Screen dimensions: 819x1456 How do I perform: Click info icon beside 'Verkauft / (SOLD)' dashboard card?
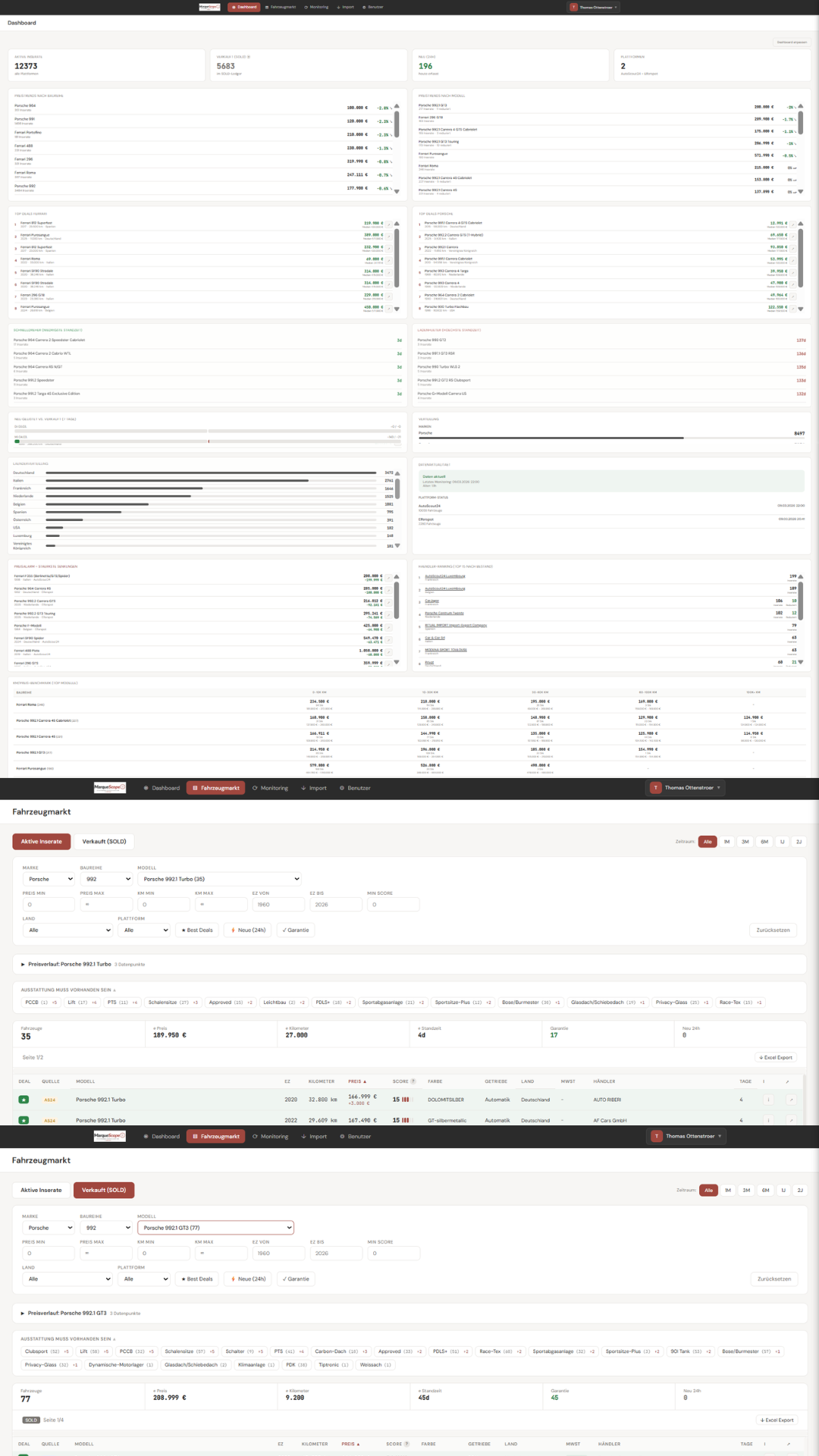(x=248, y=57)
